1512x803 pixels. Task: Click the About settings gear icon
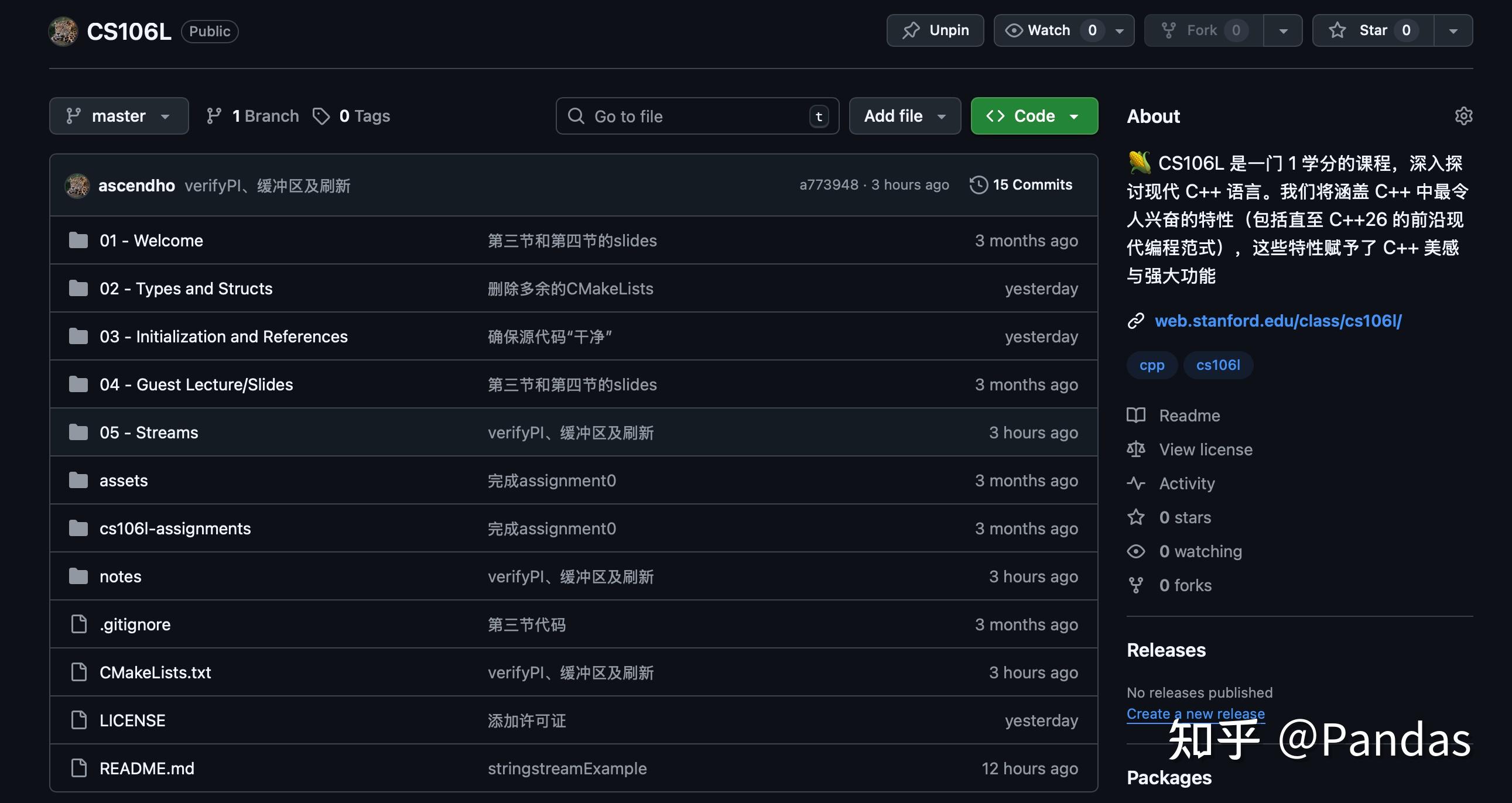tap(1463, 115)
